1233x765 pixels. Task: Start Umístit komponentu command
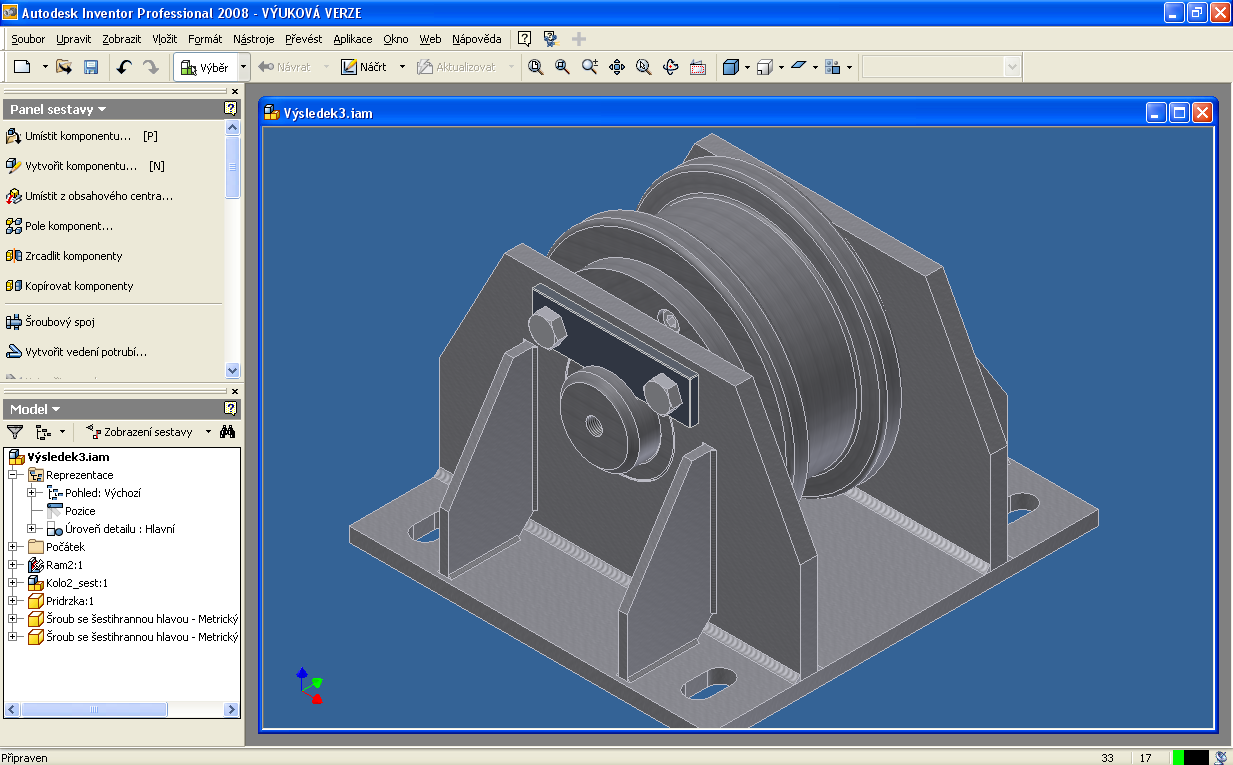tap(77, 136)
